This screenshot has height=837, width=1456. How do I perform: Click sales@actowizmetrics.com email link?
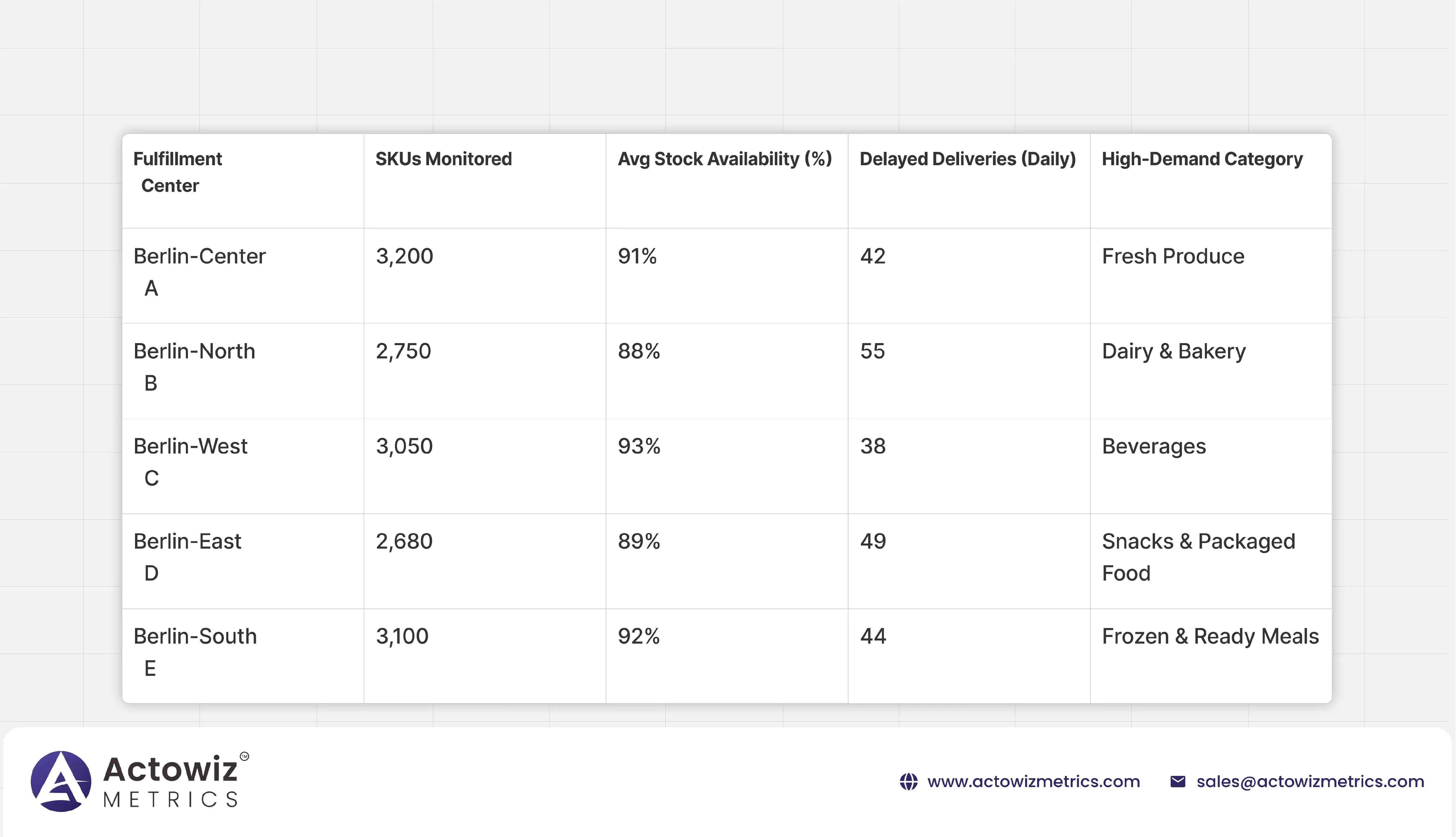[1310, 782]
